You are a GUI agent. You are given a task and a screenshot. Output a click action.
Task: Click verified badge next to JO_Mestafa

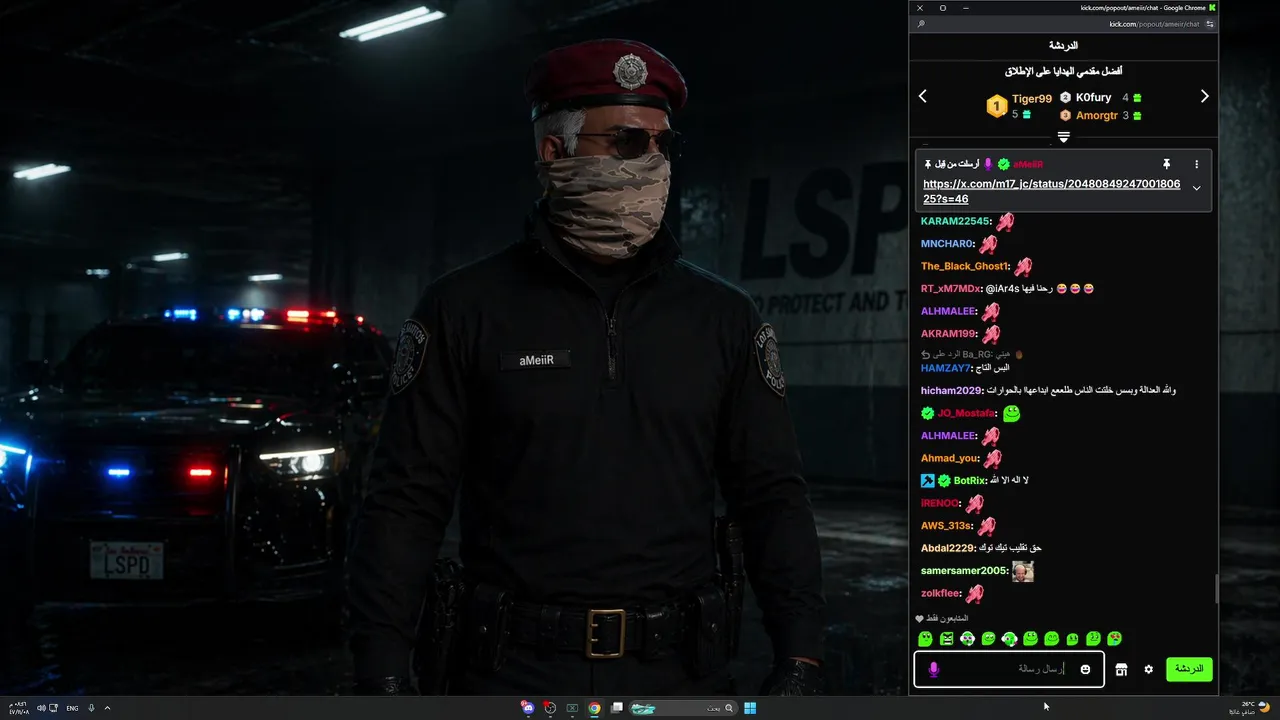pos(927,413)
